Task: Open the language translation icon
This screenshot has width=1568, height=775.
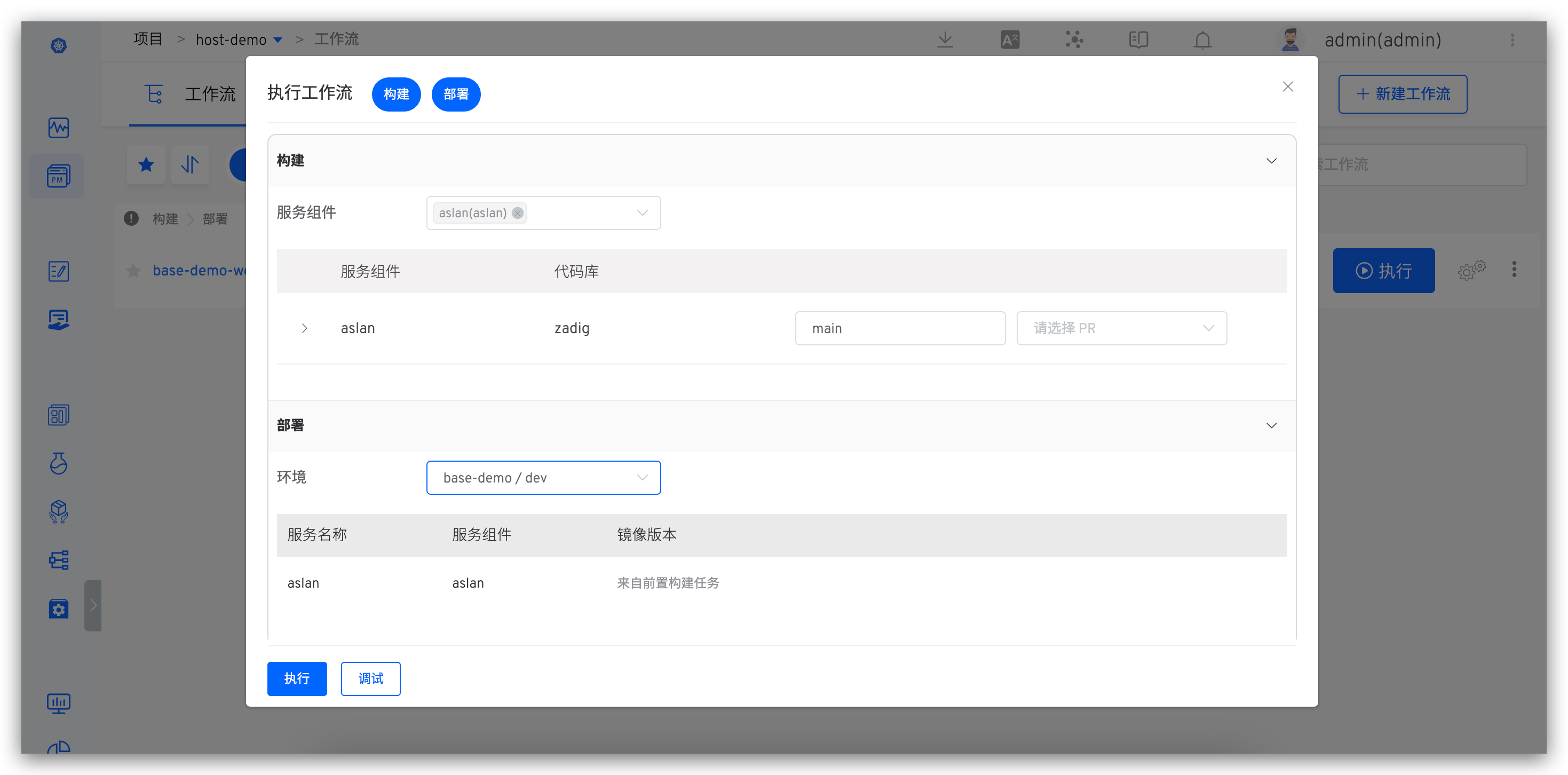Action: tap(1010, 40)
